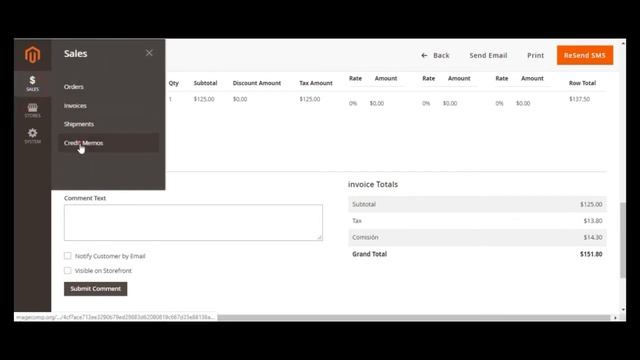Close the Sales flyout menu

149,53
